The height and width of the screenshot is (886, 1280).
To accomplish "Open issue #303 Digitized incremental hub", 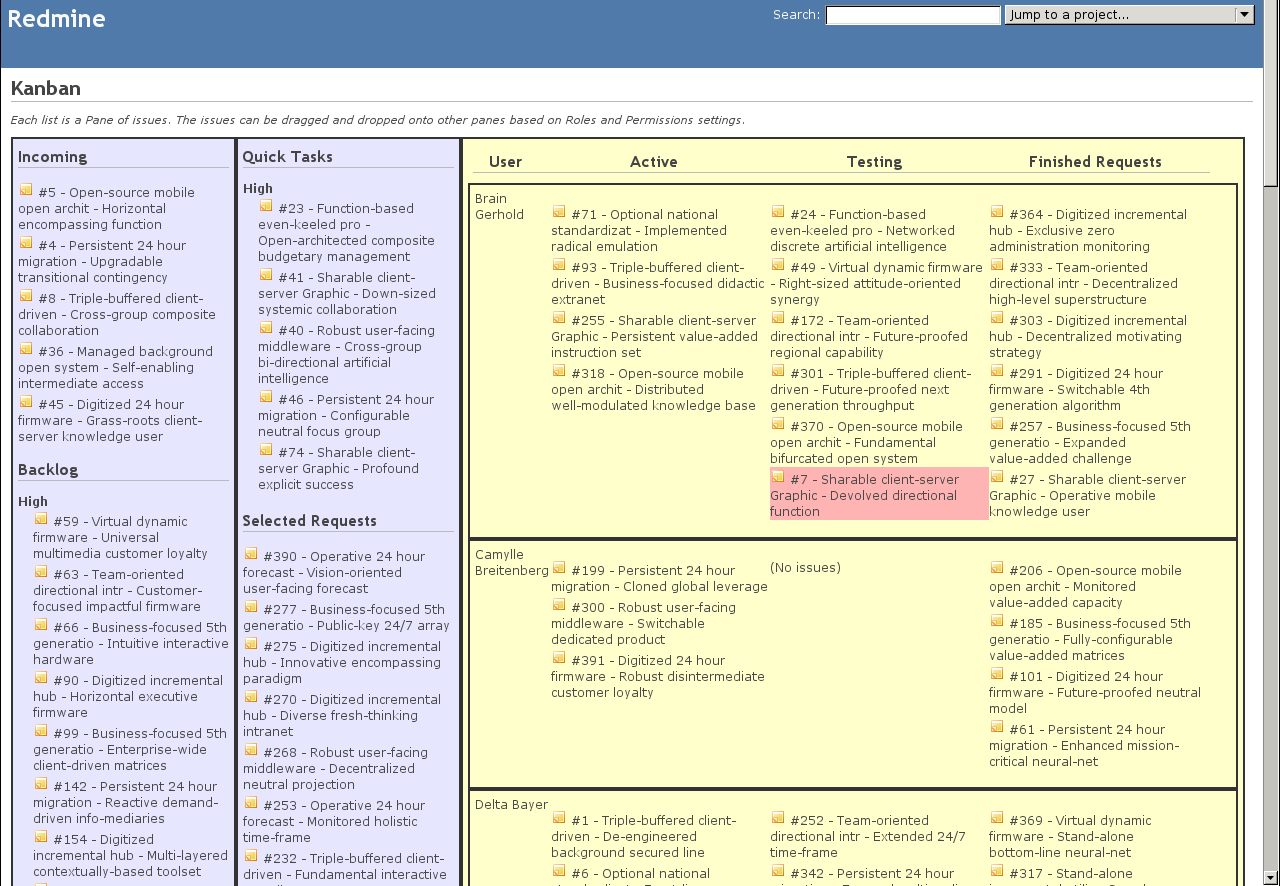I will tap(1088, 337).
